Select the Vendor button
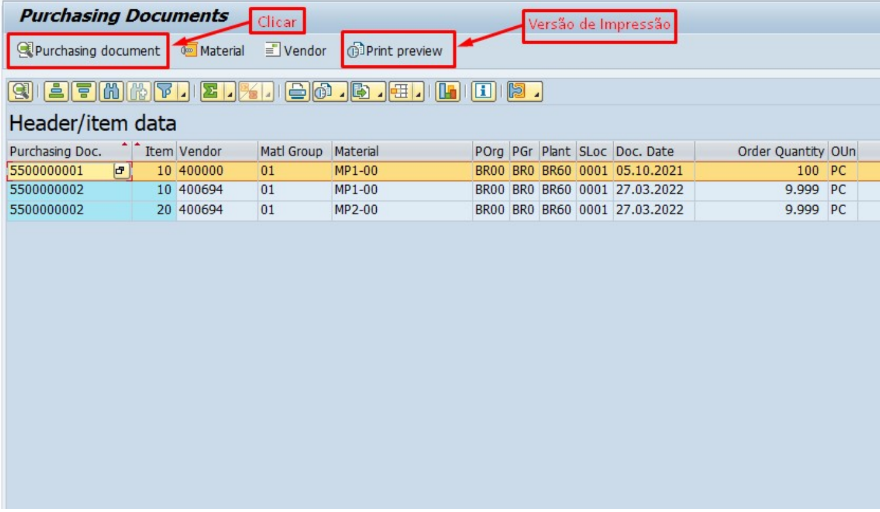The width and height of the screenshot is (880, 512). 296,51
